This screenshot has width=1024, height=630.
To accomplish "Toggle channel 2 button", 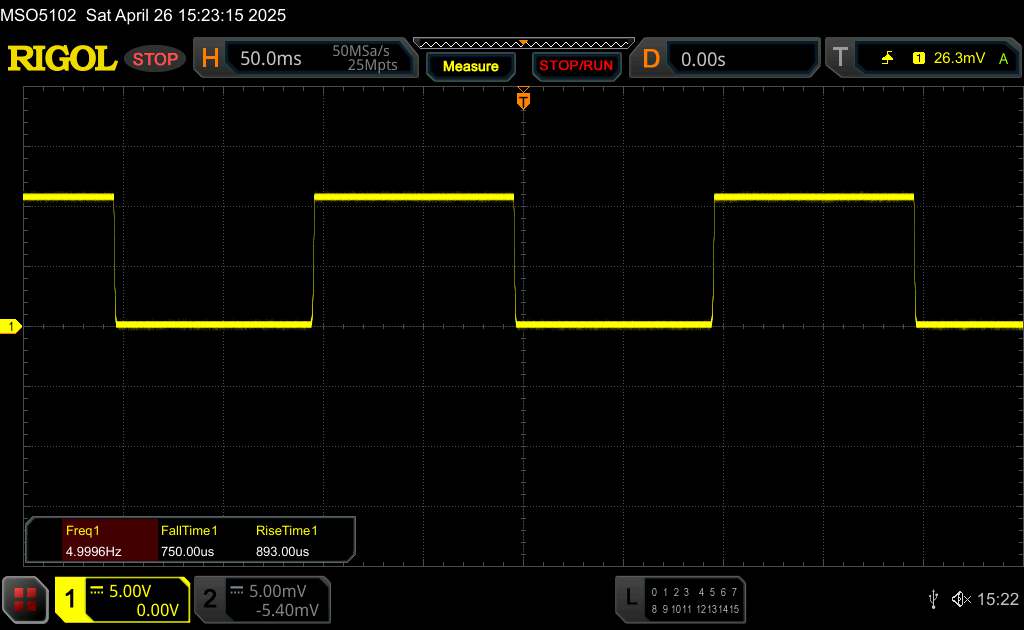I will coord(210,599).
